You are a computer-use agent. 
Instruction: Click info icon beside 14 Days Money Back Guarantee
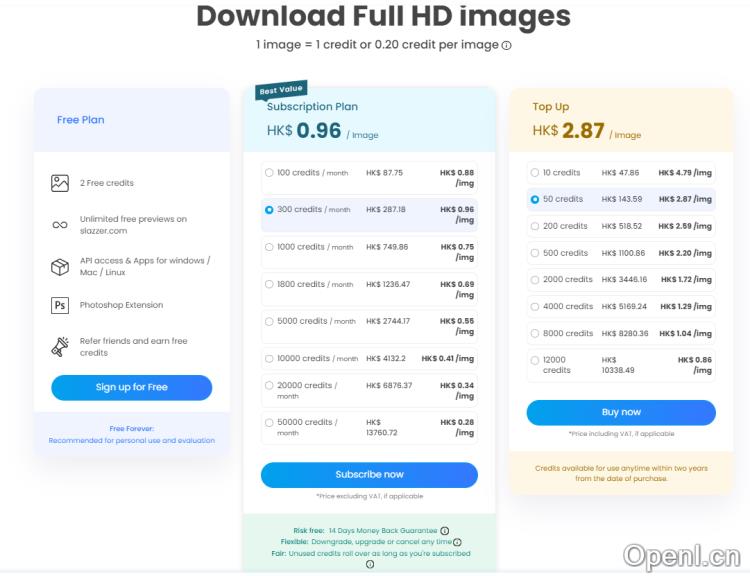(x=444, y=531)
